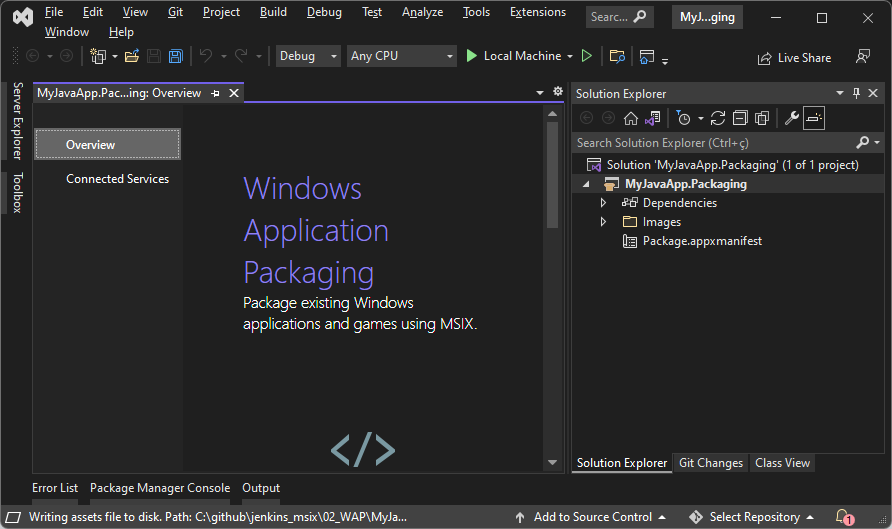Click the Find in Files folder icon
Viewport: 892px width, 529px height.
(x=617, y=56)
